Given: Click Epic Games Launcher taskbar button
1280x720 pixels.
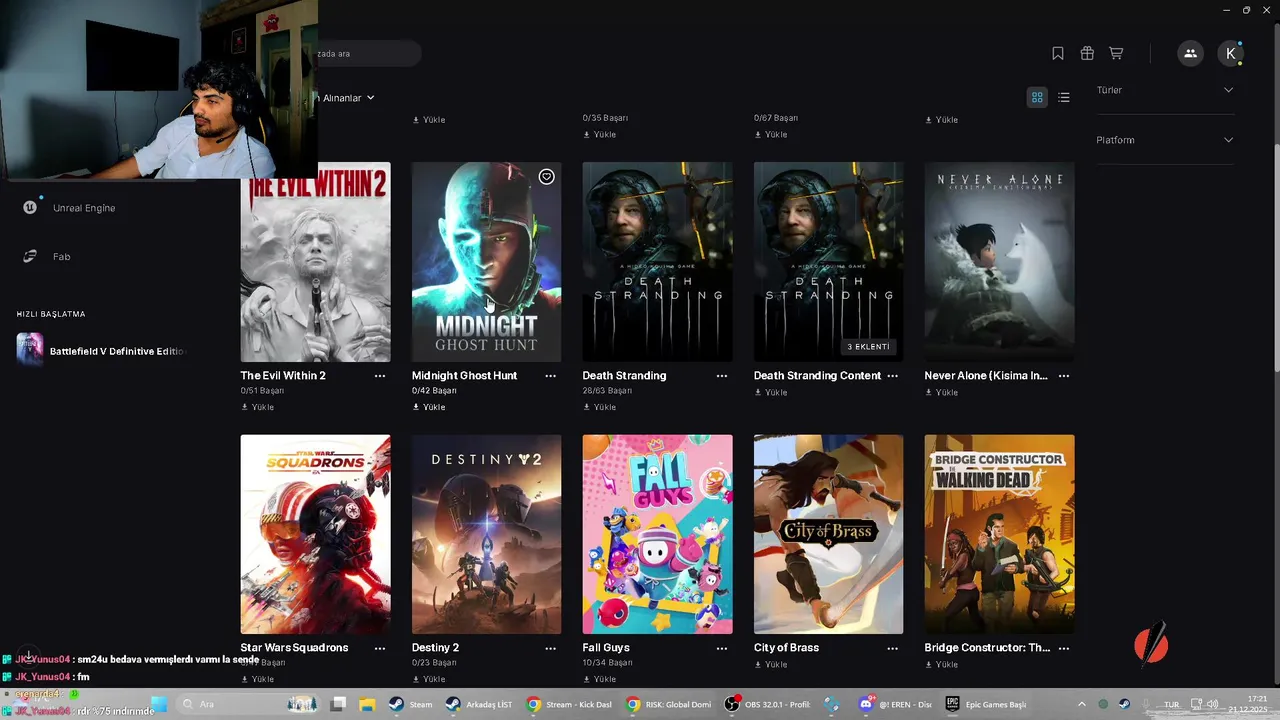Looking at the screenshot, I should [988, 704].
